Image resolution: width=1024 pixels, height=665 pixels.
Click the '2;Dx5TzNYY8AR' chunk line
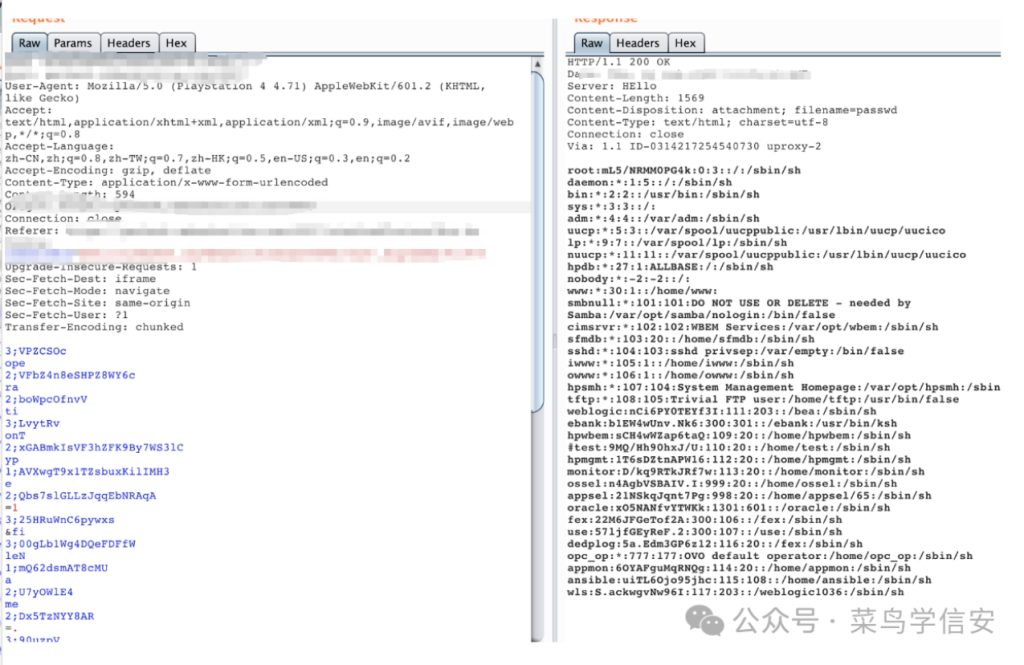[x=49, y=616]
